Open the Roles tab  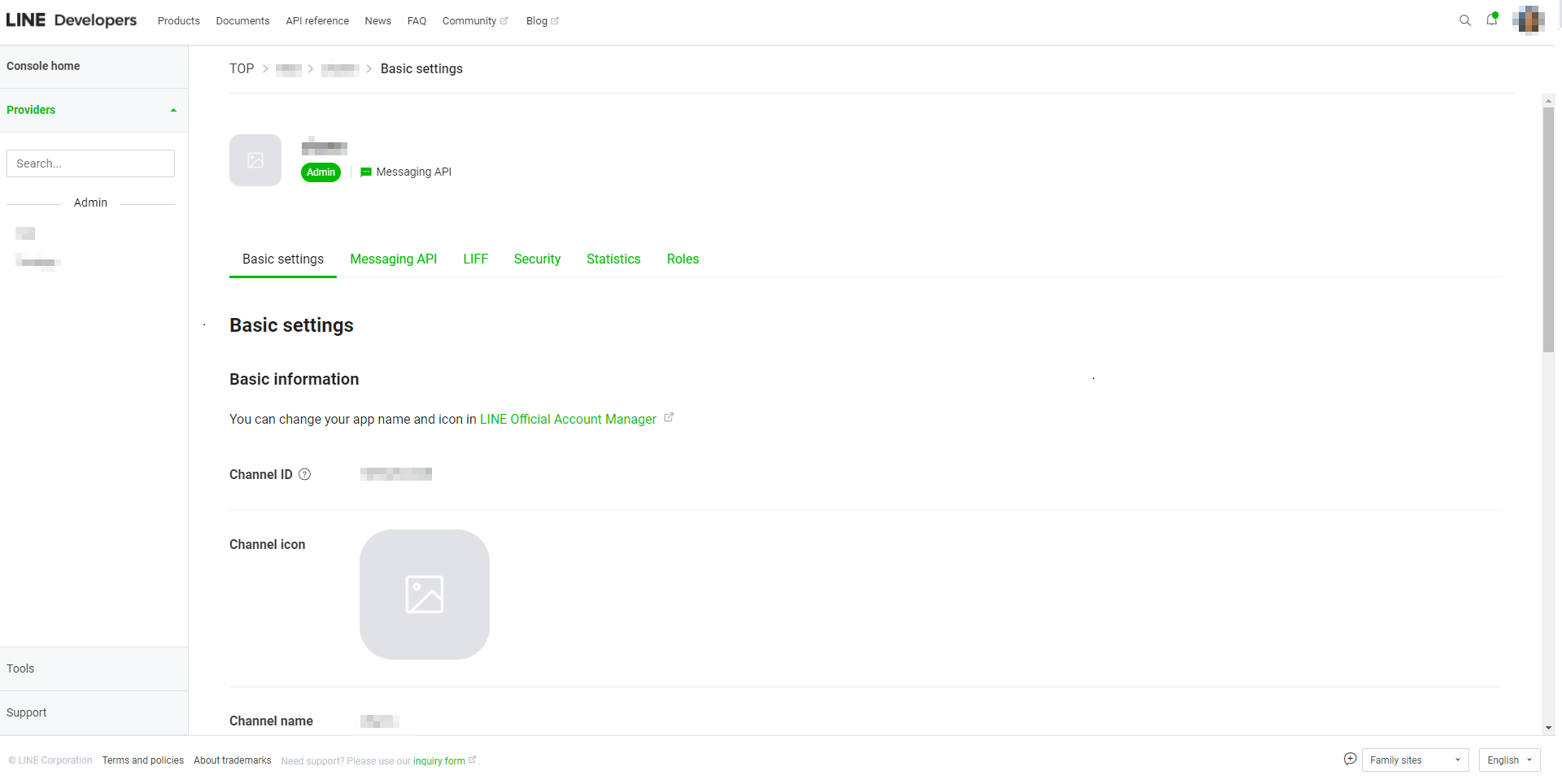[x=683, y=259]
